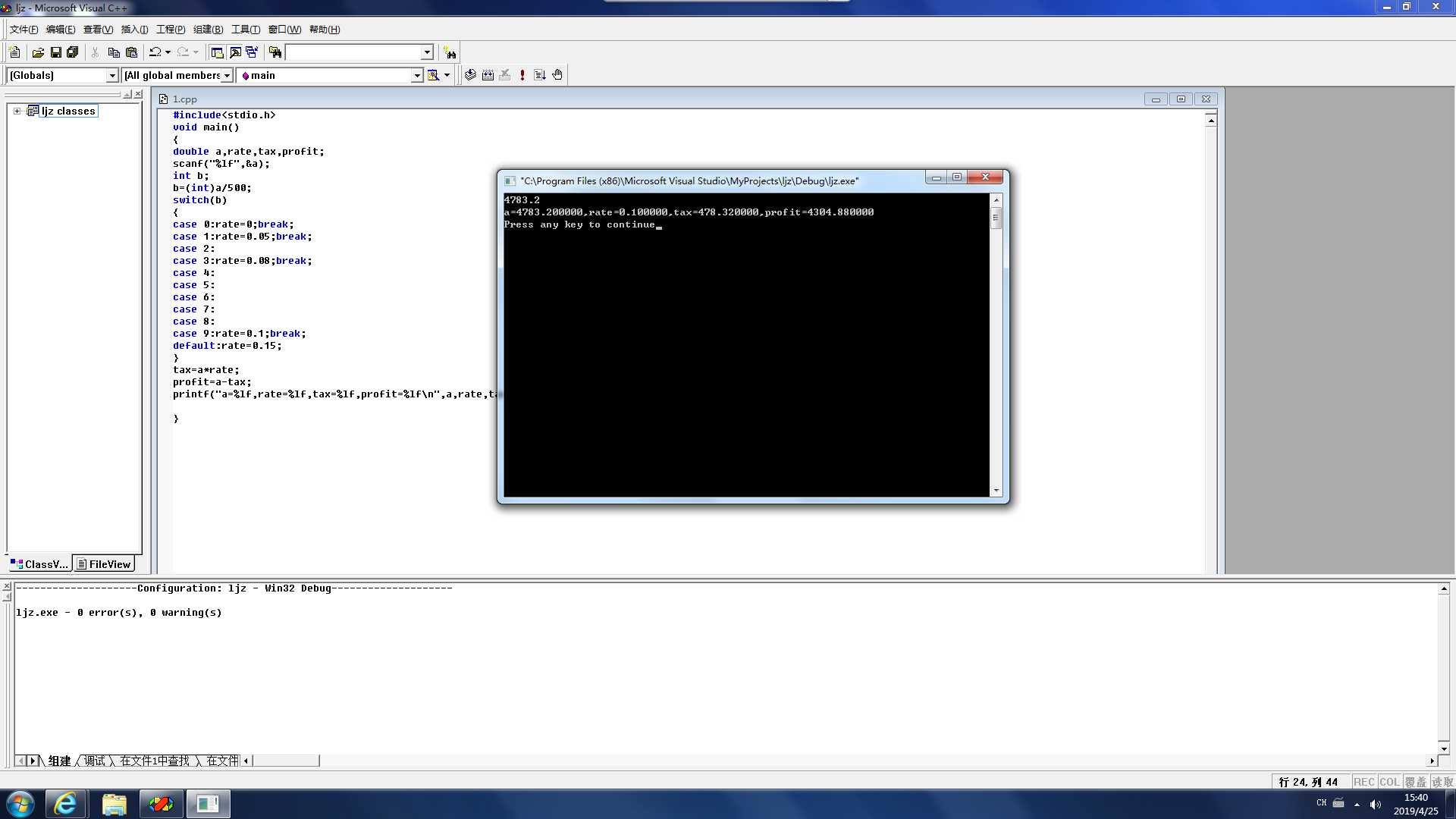
Task: Open the 窗口(W) menu
Action: pos(284,30)
